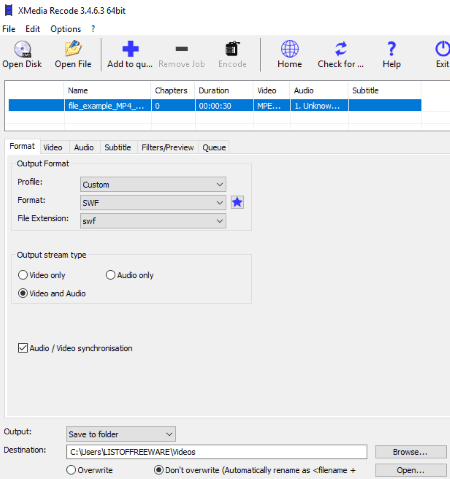This screenshot has width=450, height=479.
Task: Click the Open File folder icon
Action: (73, 49)
